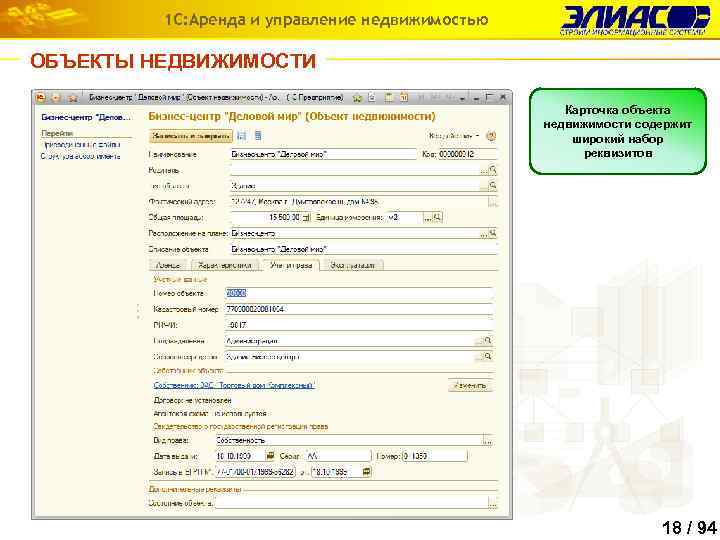Click the Запись в ЕГРП input field
This screenshot has width=720, height=540.
(x=255, y=472)
